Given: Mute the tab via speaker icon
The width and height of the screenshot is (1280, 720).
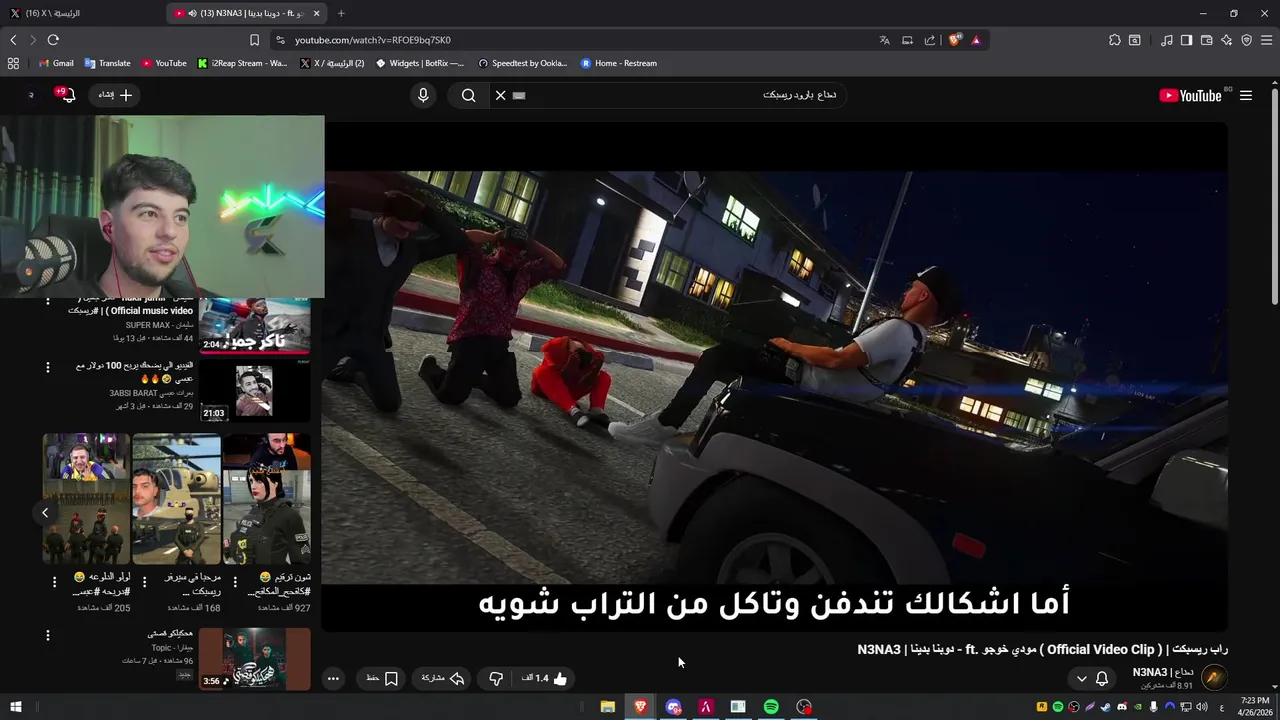Looking at the screenshot, I should pos(192,13).
